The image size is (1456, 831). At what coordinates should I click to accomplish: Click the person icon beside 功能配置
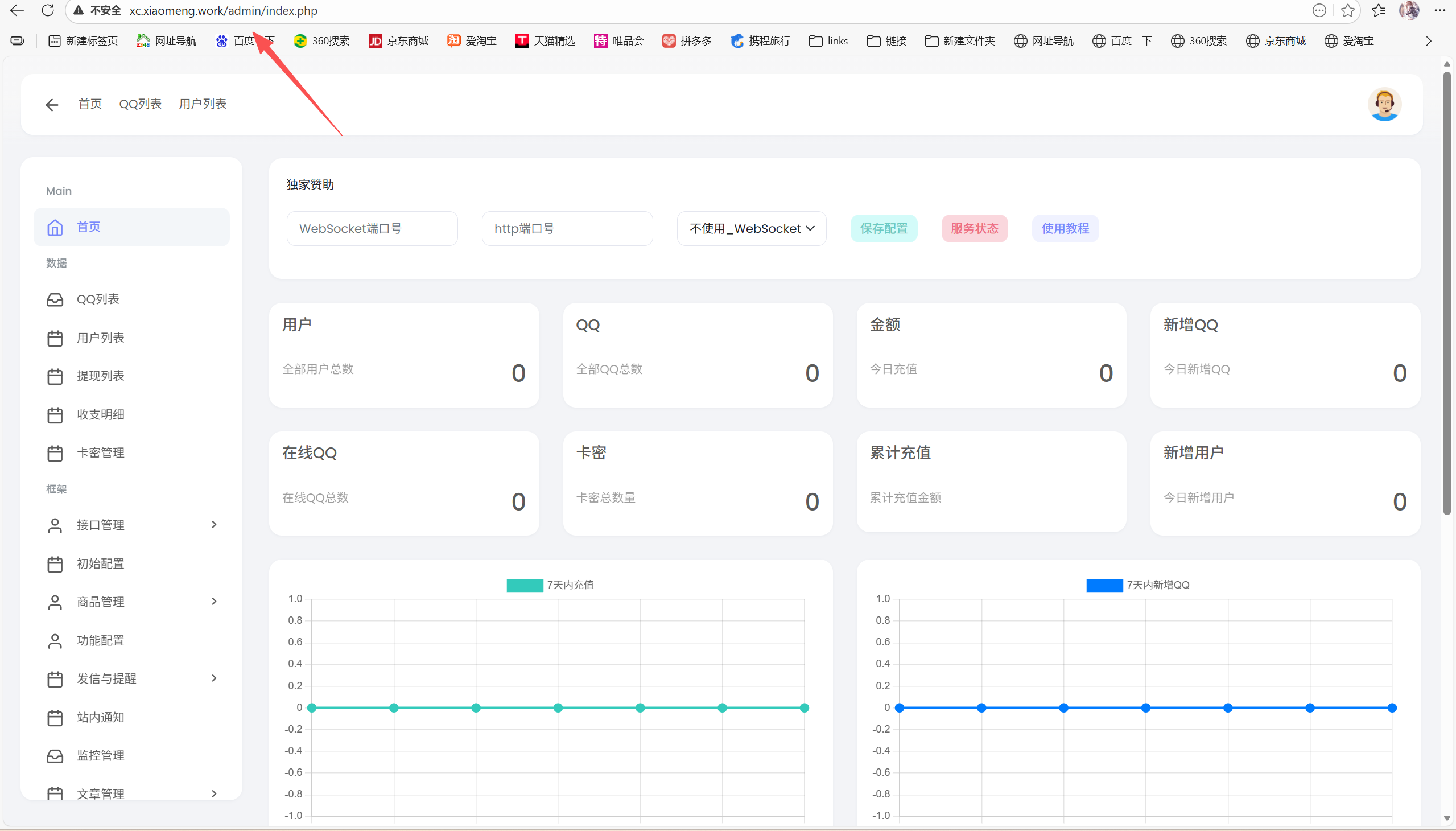55,641
